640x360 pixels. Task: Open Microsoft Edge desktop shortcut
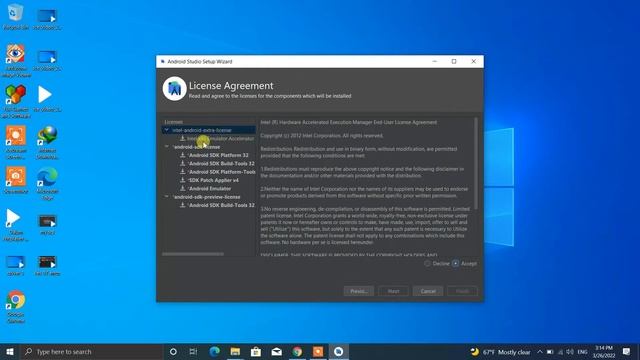[47, 183]
